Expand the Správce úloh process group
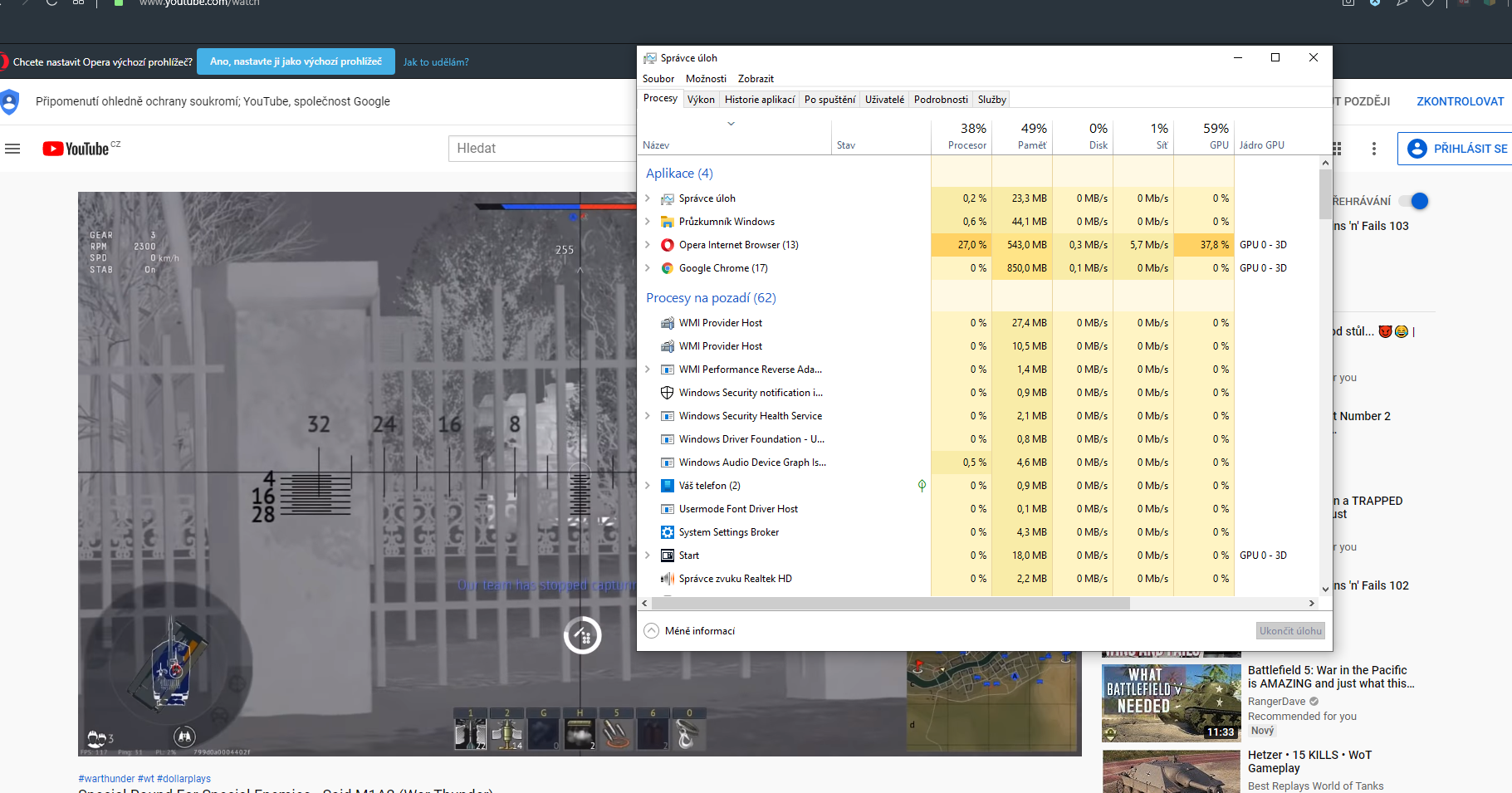 click(x=648, y=198)
